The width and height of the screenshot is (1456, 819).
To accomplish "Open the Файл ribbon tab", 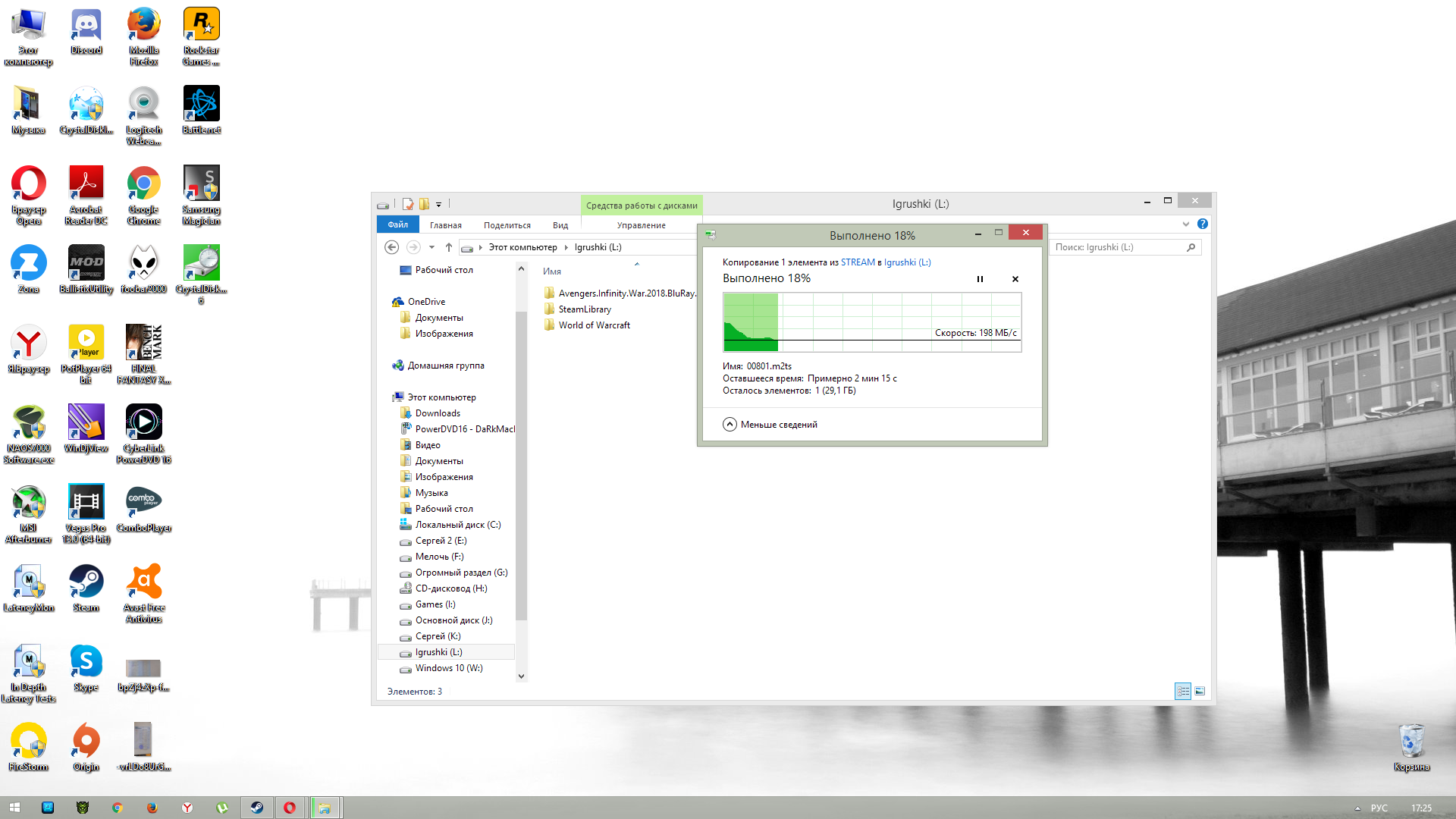I will click(397, 224).
